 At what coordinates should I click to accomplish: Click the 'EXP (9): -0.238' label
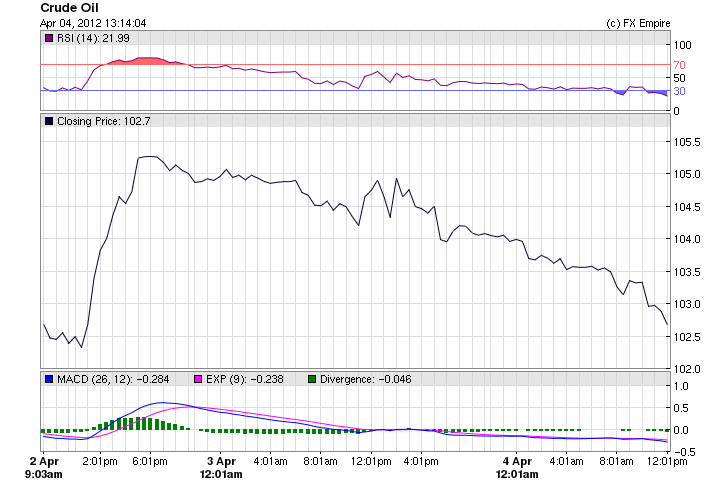point(245,379)
